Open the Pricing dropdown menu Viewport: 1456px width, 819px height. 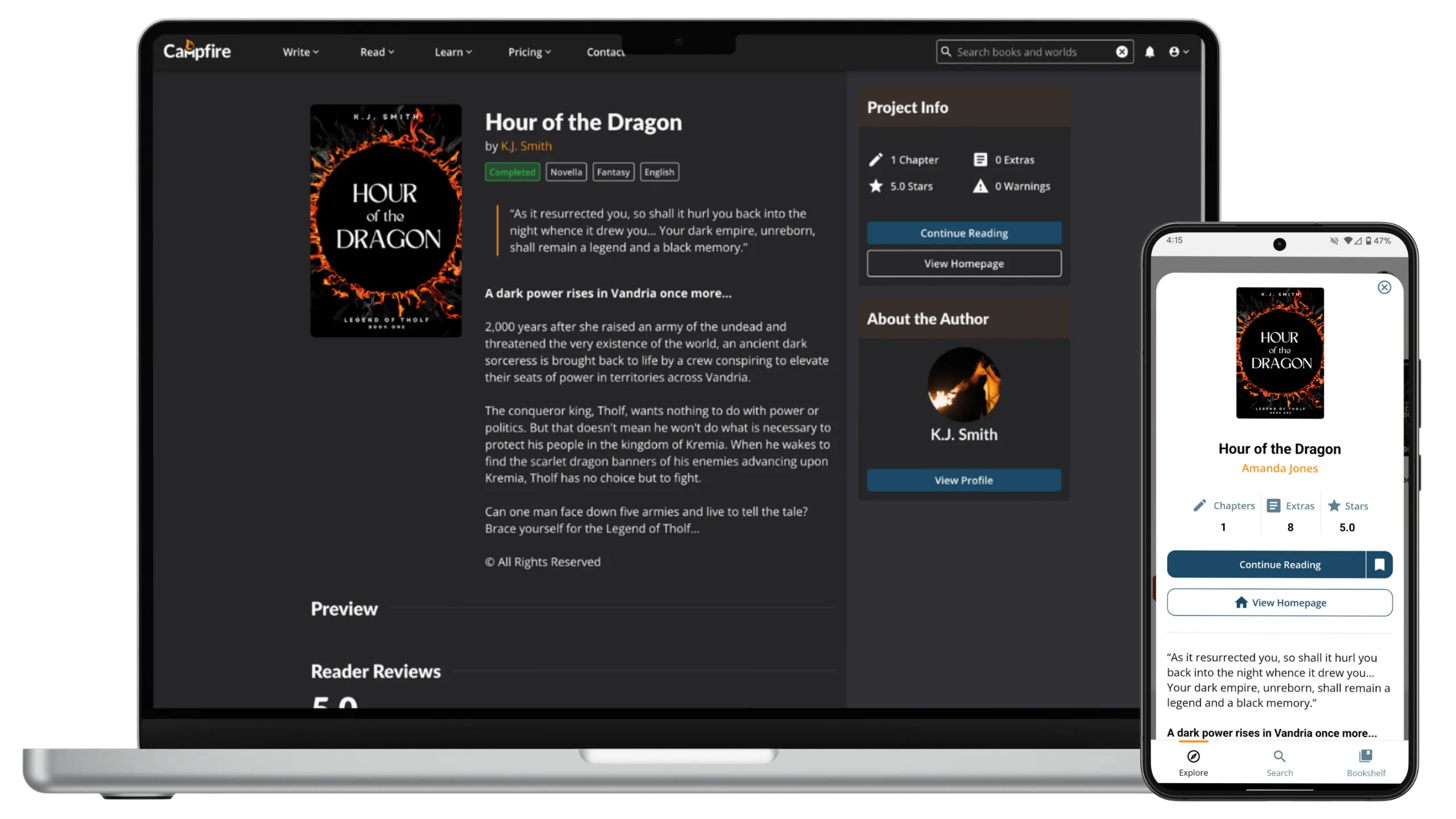point(529,52)
